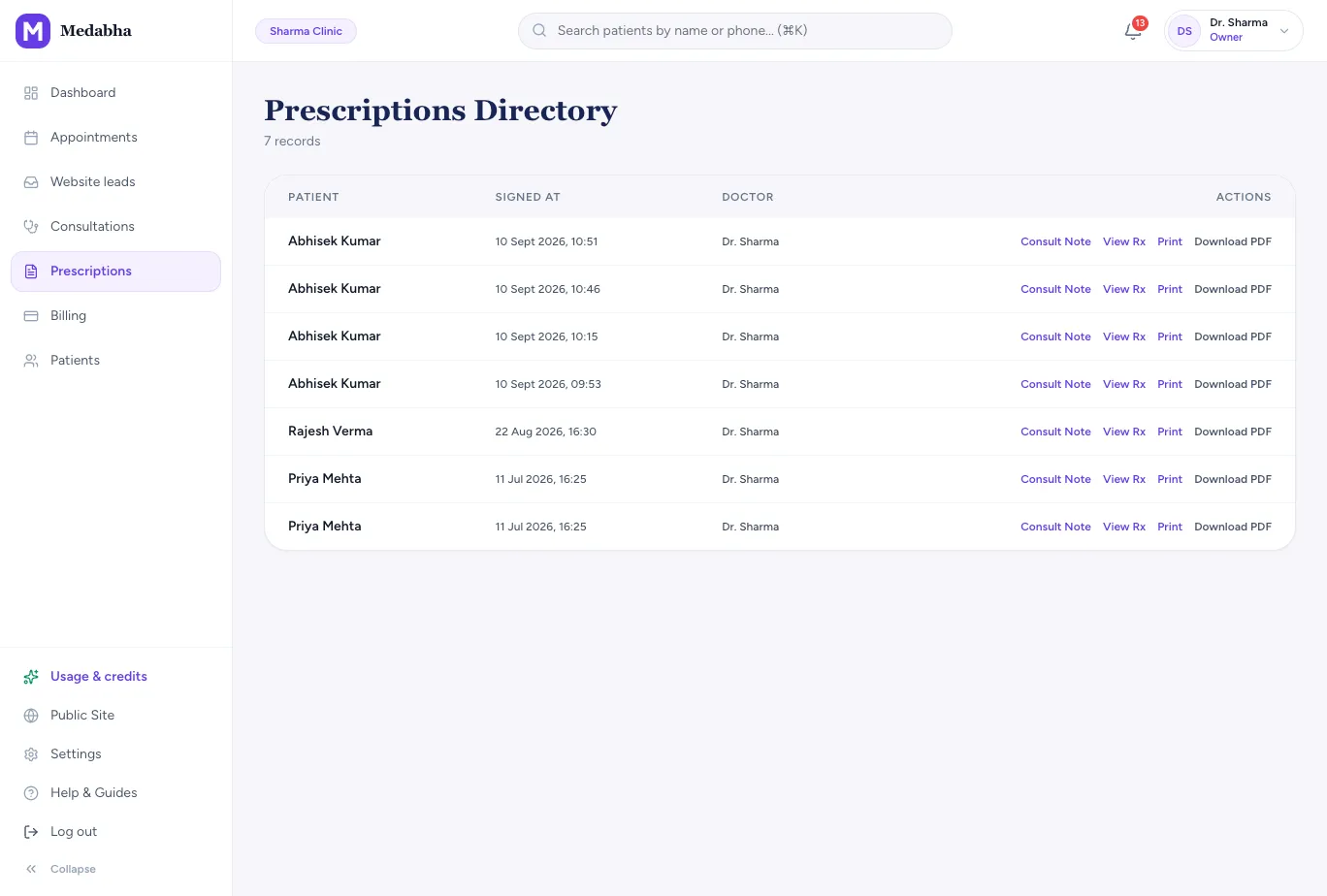1327x896 pixels.
Task: Click the 7 records count text
Action: (292, 142)
